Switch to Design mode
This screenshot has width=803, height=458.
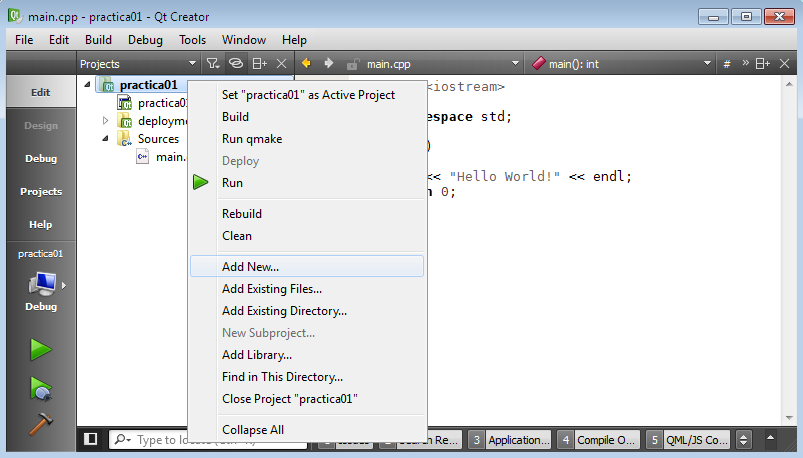tap(40, 126)
